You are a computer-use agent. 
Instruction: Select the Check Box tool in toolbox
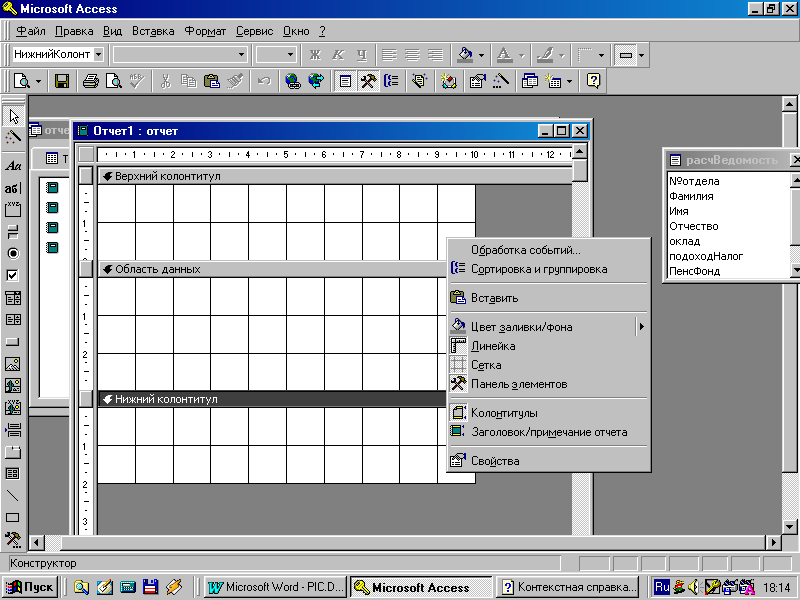pyautogui.click(x=13, y=276)
